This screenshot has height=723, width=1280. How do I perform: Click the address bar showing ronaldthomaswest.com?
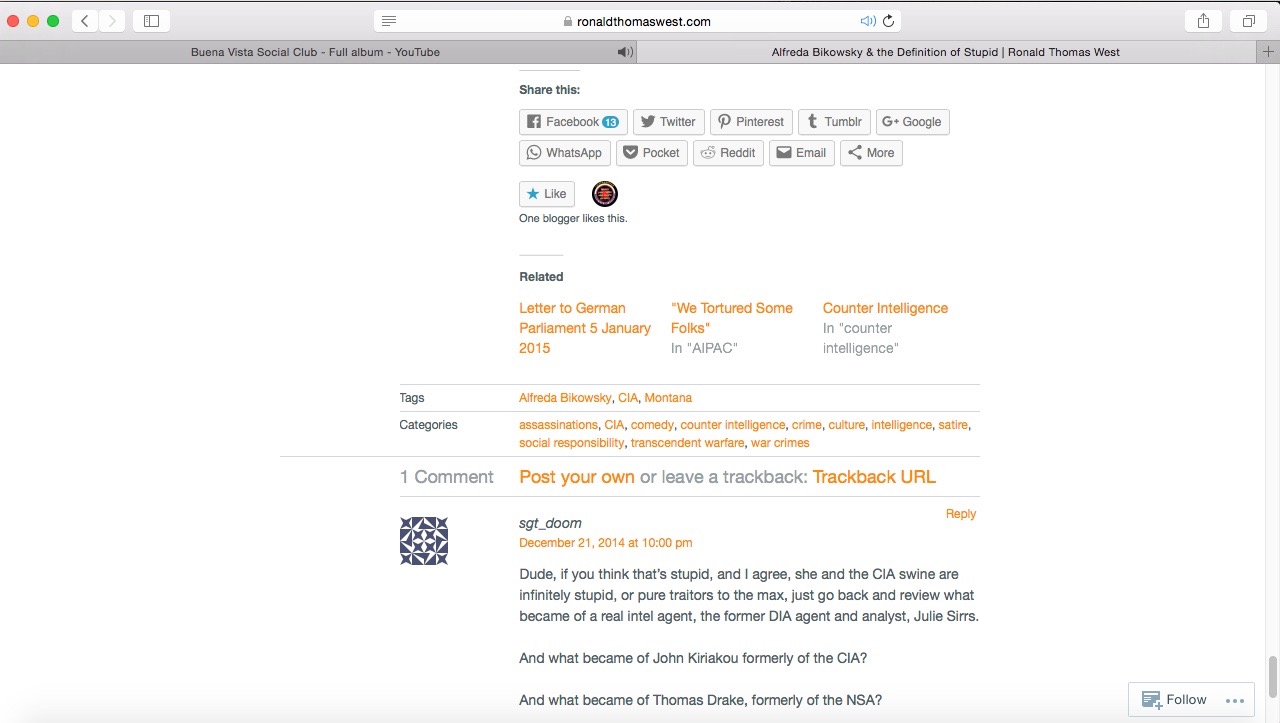tap(640, 21)
